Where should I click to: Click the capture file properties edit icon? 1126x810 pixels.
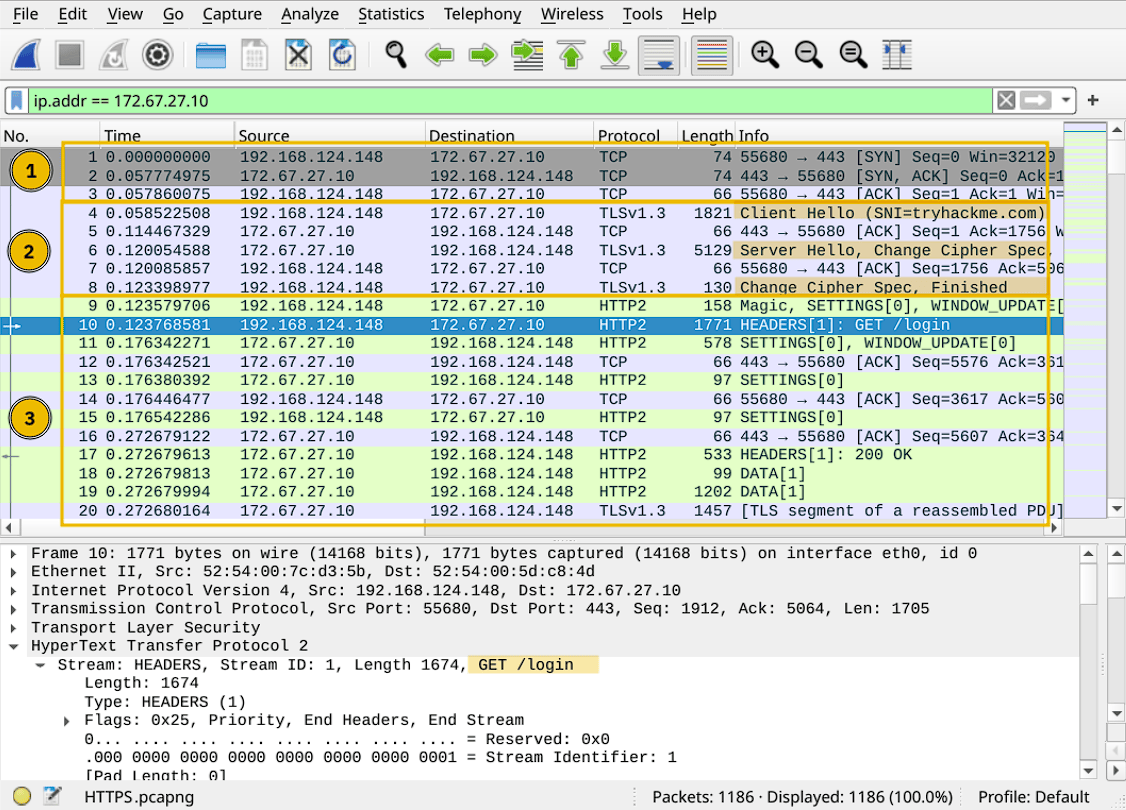[52, 796]
